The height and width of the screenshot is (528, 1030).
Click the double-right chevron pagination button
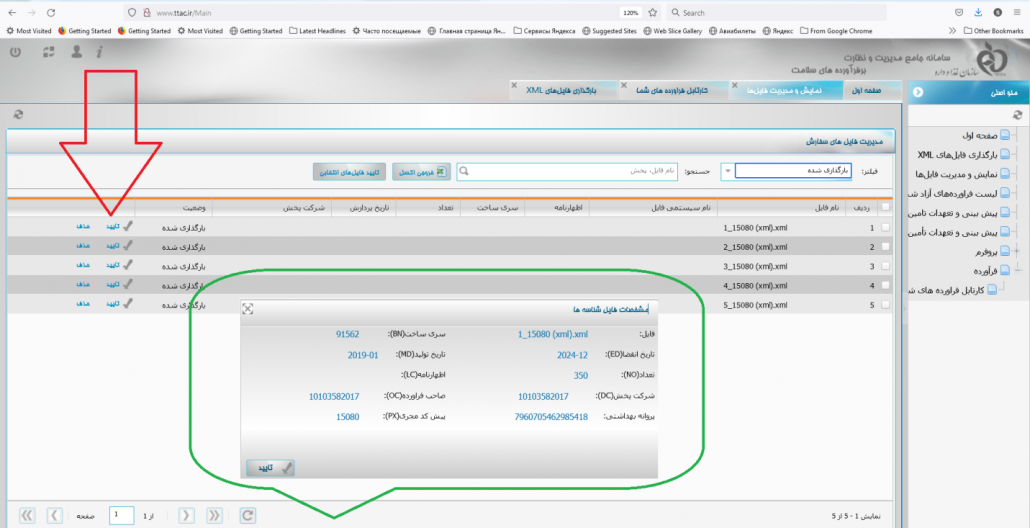click(x=215, y=516)
